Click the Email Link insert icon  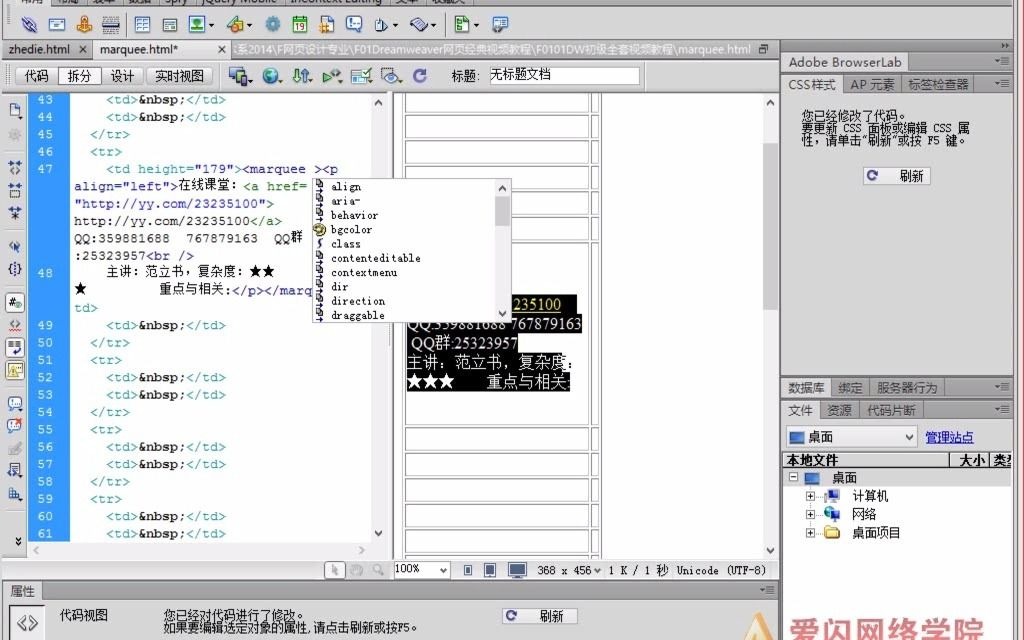57,25
